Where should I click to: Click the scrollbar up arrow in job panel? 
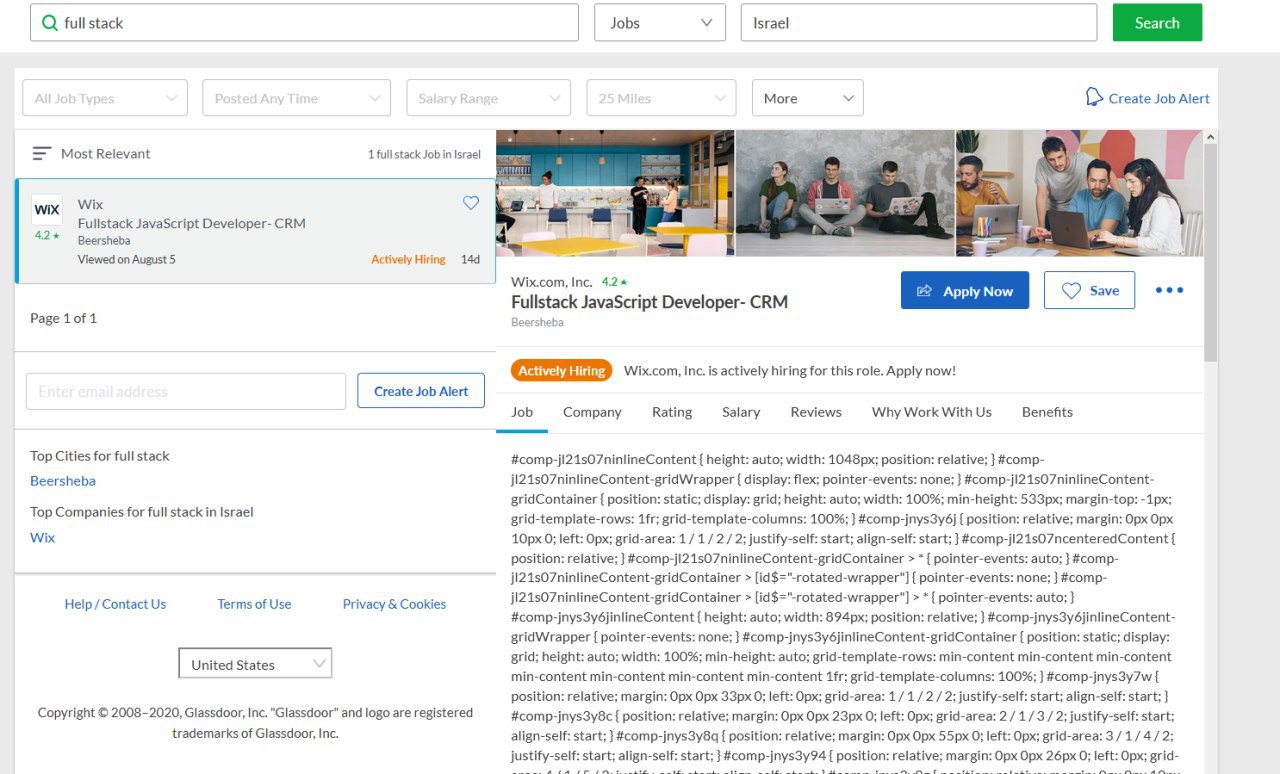coord(1210,137)
